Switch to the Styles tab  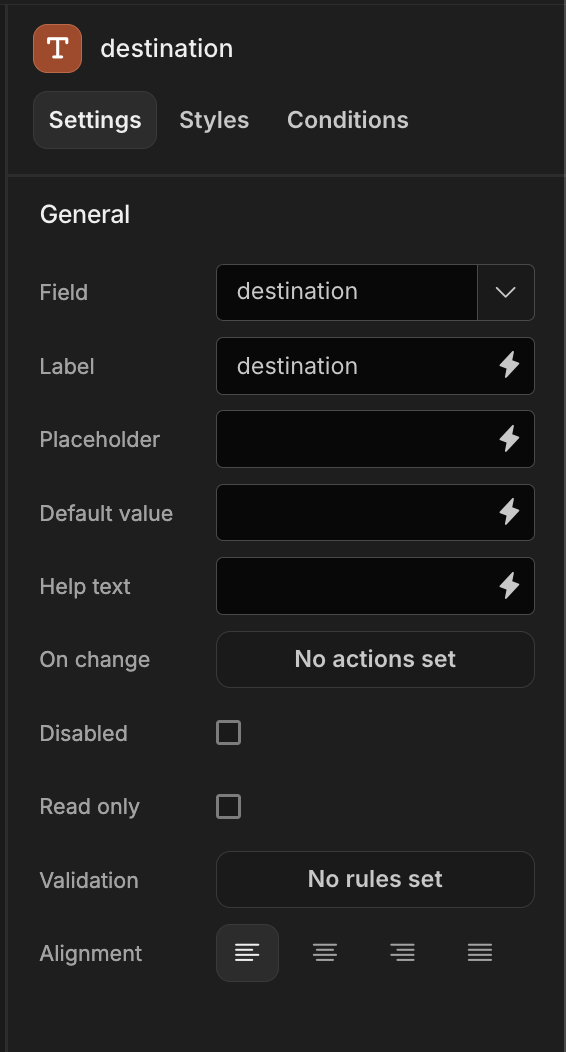click(214, 120)
